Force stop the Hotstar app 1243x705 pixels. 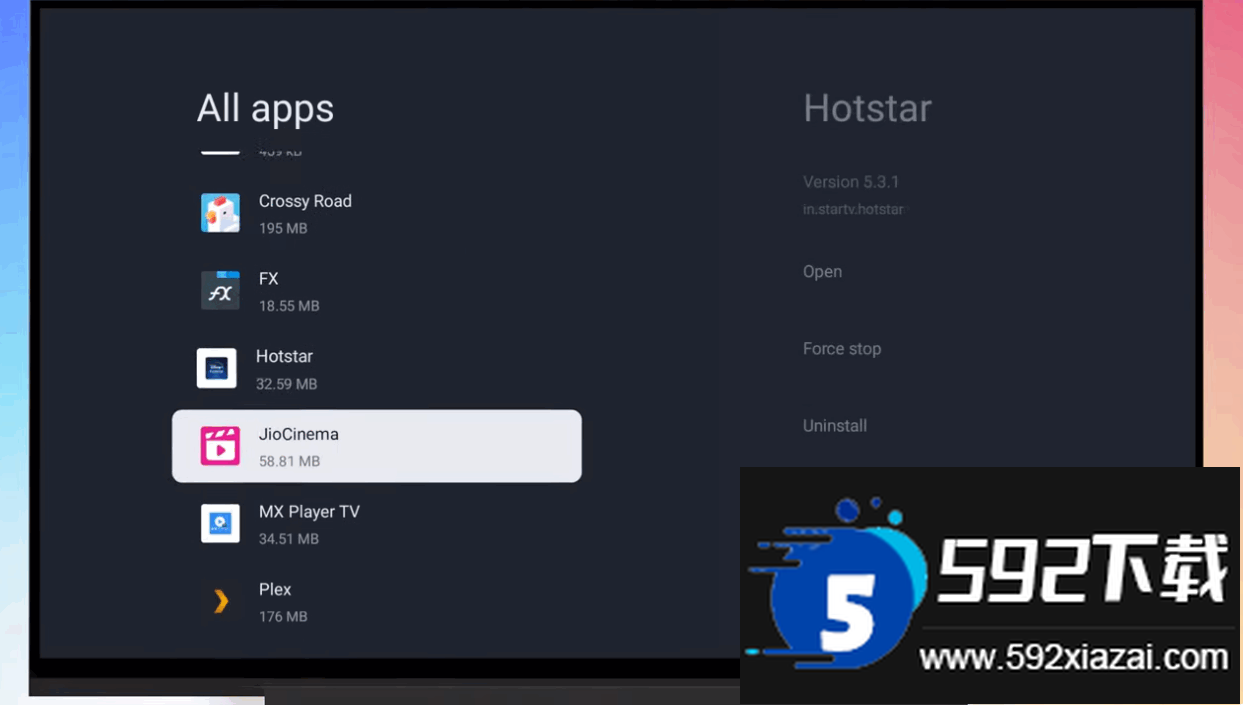coord(841,348)
